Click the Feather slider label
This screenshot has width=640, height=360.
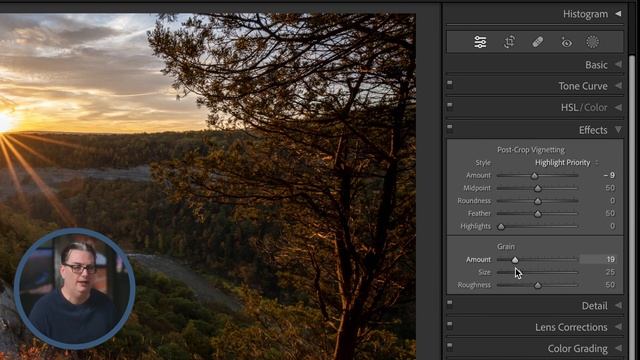click(x=479, y=213)
